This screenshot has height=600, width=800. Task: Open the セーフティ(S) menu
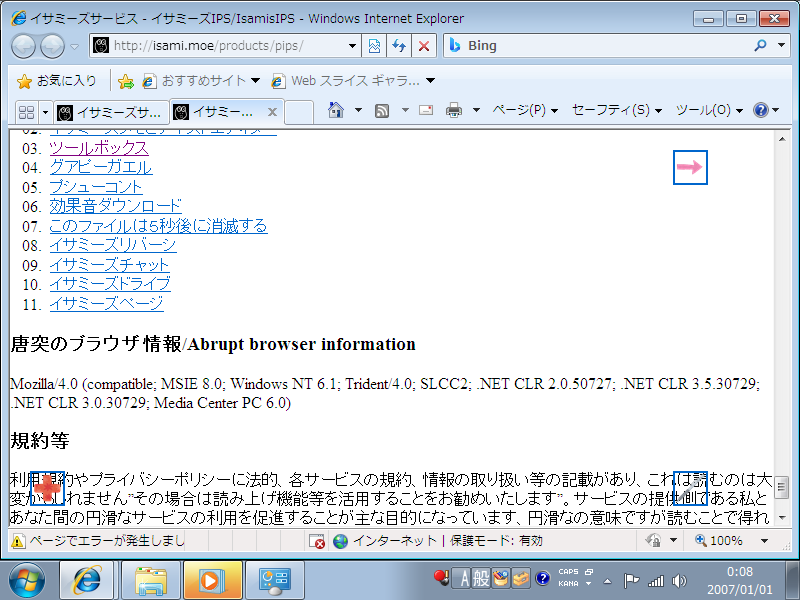(617, 110)
